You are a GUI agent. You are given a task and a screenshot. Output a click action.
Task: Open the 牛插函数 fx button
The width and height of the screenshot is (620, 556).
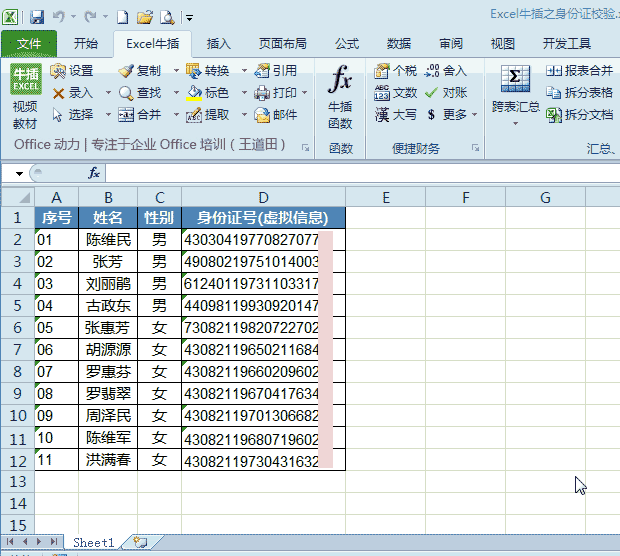[x=340, y=96]
